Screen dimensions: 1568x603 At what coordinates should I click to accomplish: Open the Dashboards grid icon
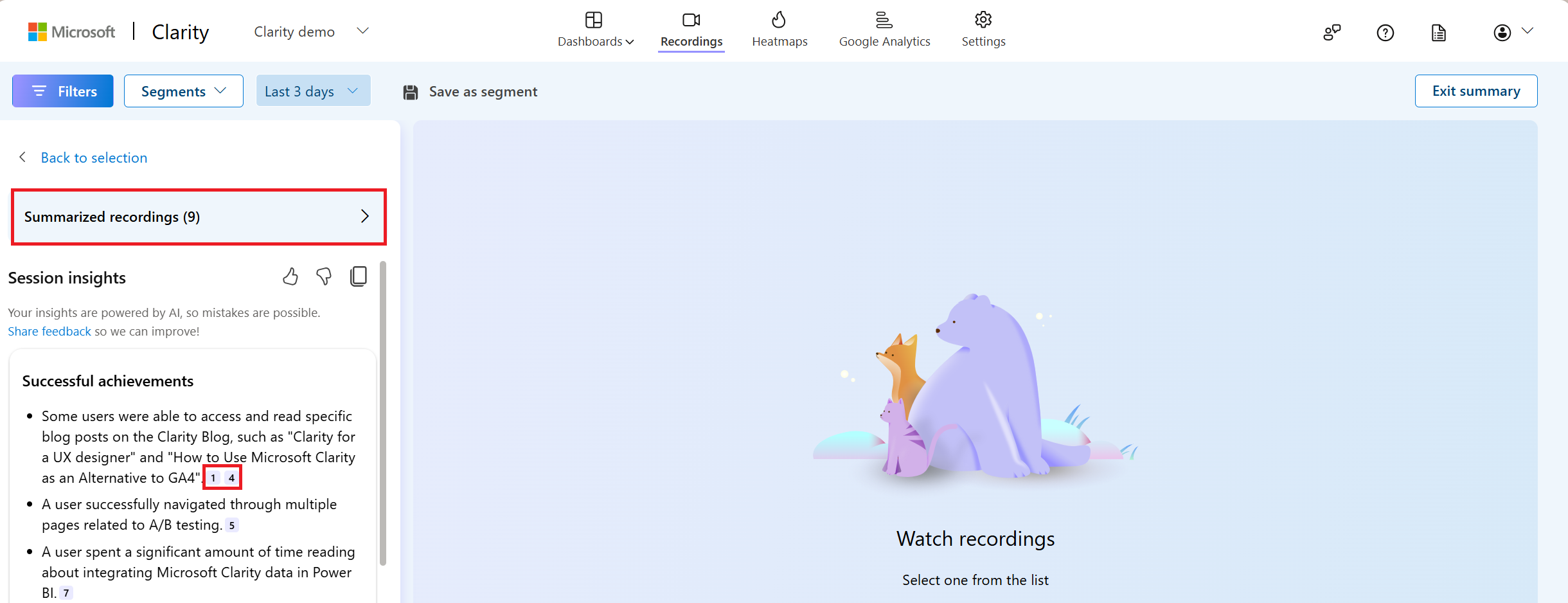tap(594, 20)
